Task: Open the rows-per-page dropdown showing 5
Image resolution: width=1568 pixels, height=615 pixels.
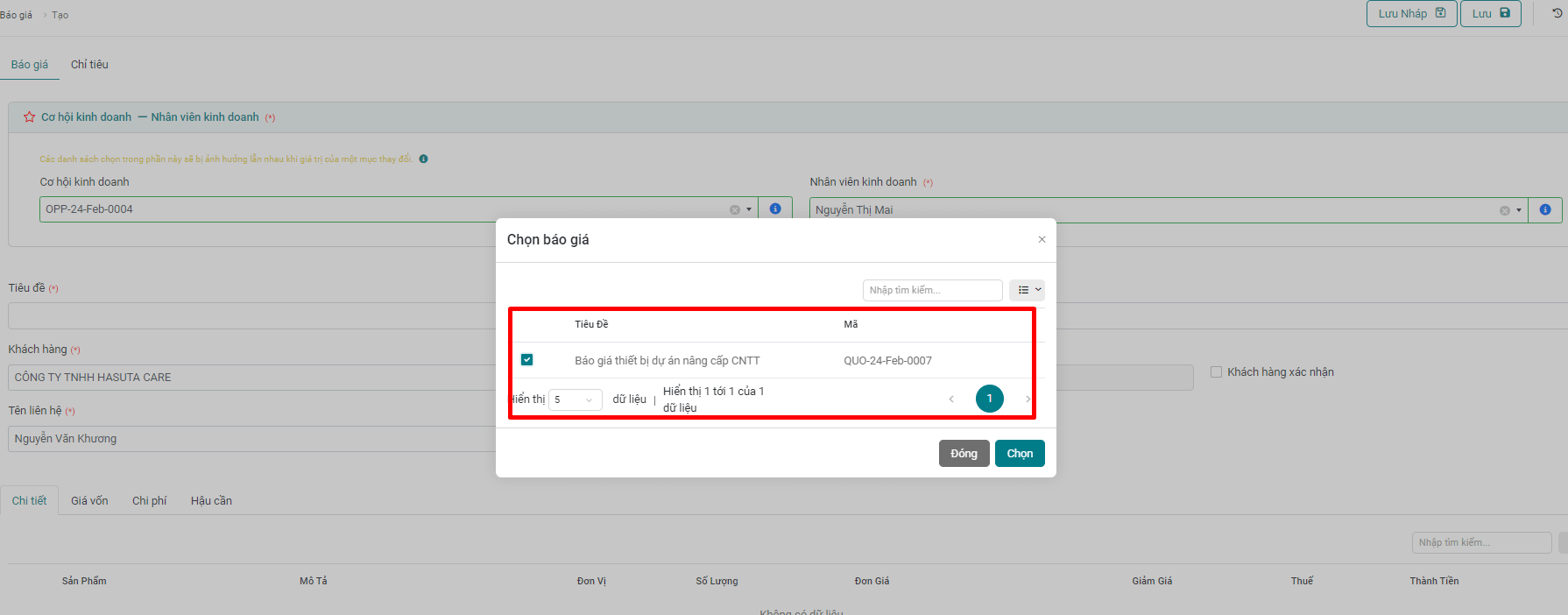Action: [x=575, y=399]
